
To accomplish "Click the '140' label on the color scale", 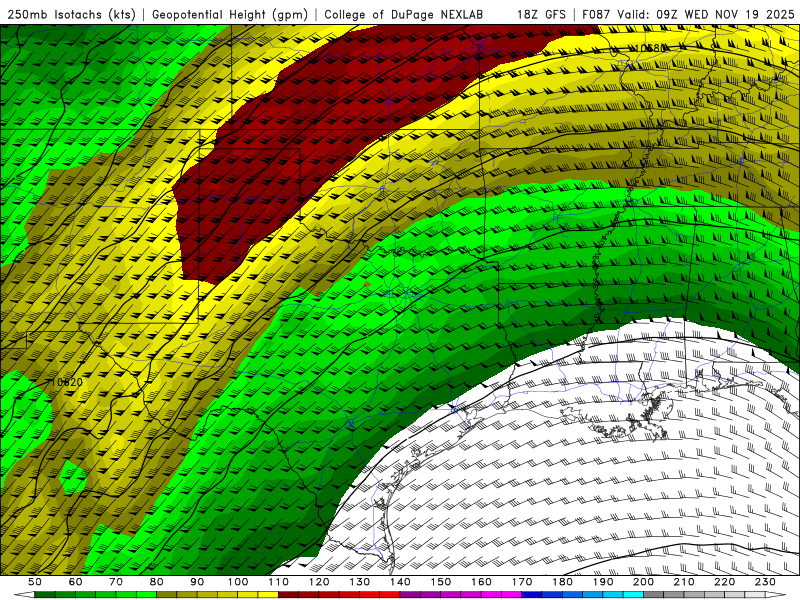I will 400,582.
